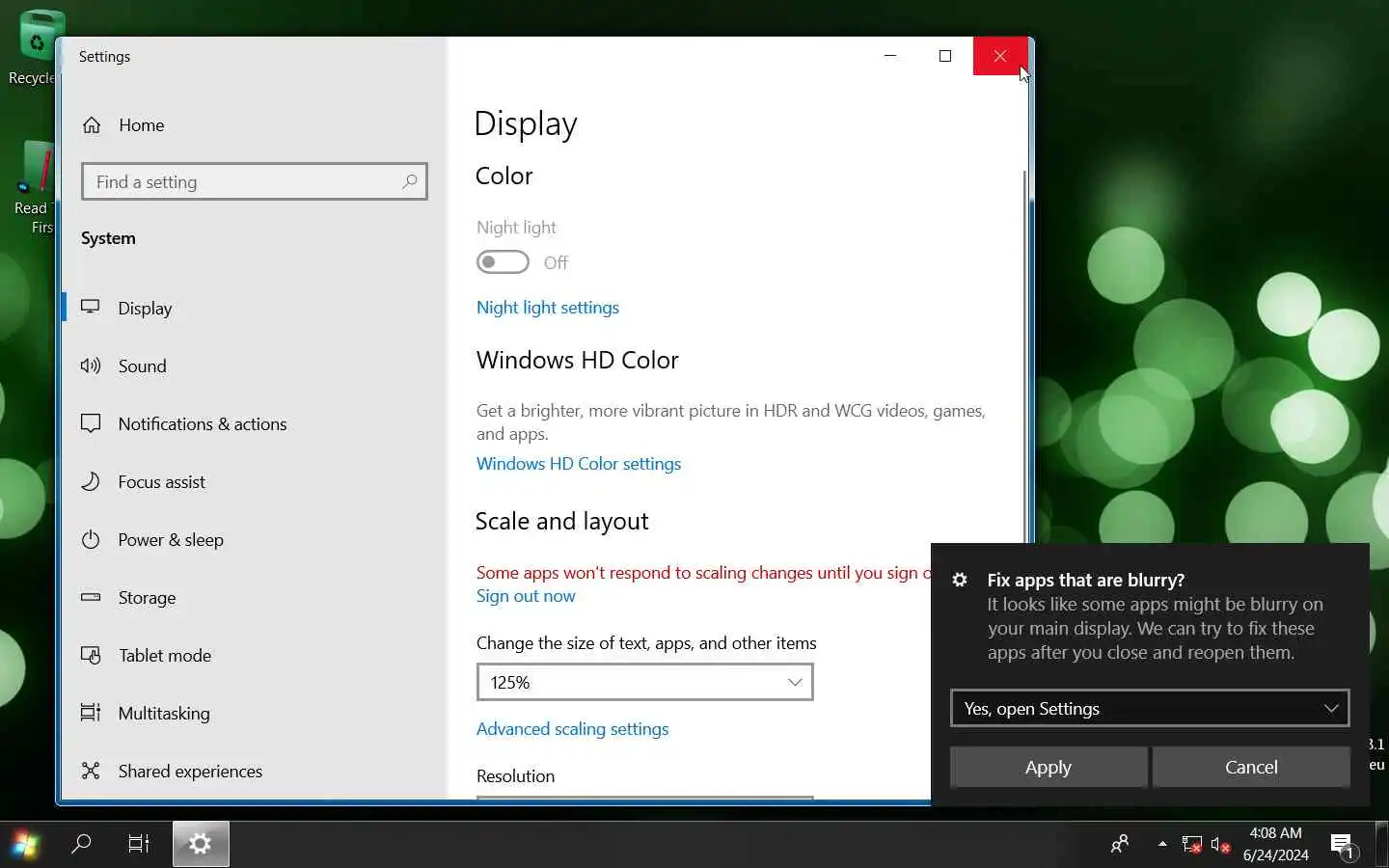Image resolution: width=1389 pixels, height=868 pixels.
Task: Open Windows HD Color settings link
Action: coord(579,464)
